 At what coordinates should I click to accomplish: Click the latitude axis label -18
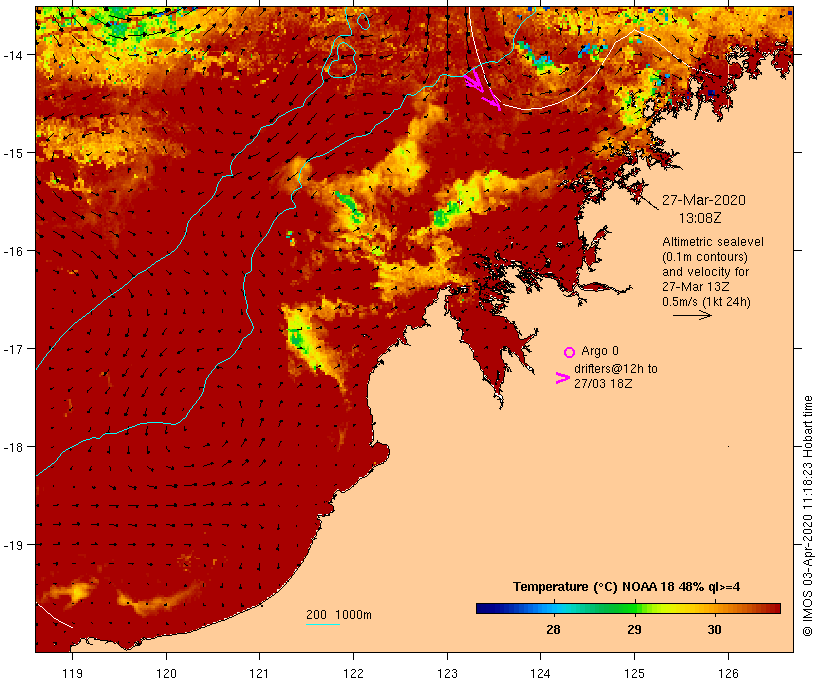13,447
